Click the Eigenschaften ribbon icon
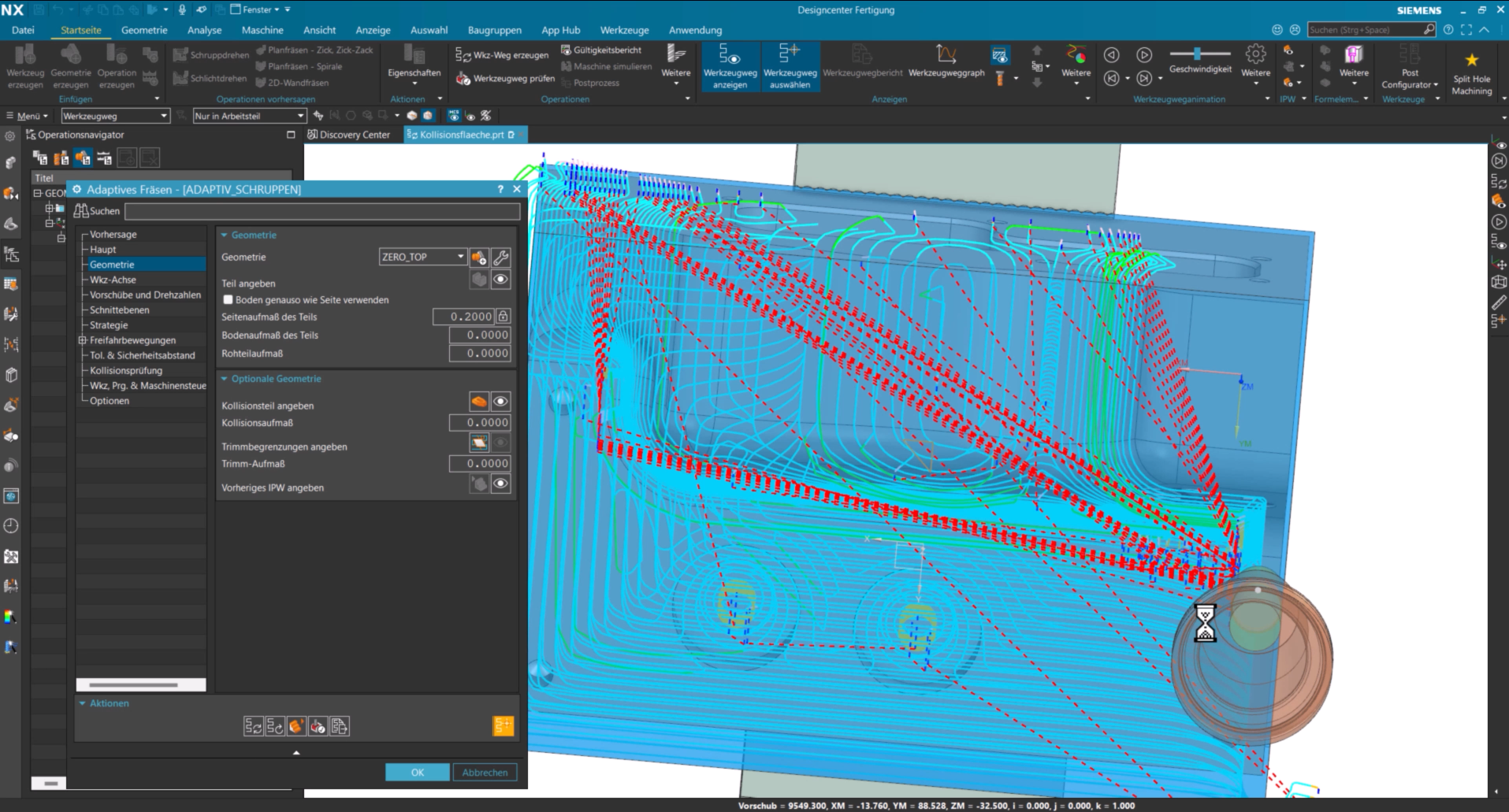This screenshot has height=812, width=1509. [x=414, y=54]
